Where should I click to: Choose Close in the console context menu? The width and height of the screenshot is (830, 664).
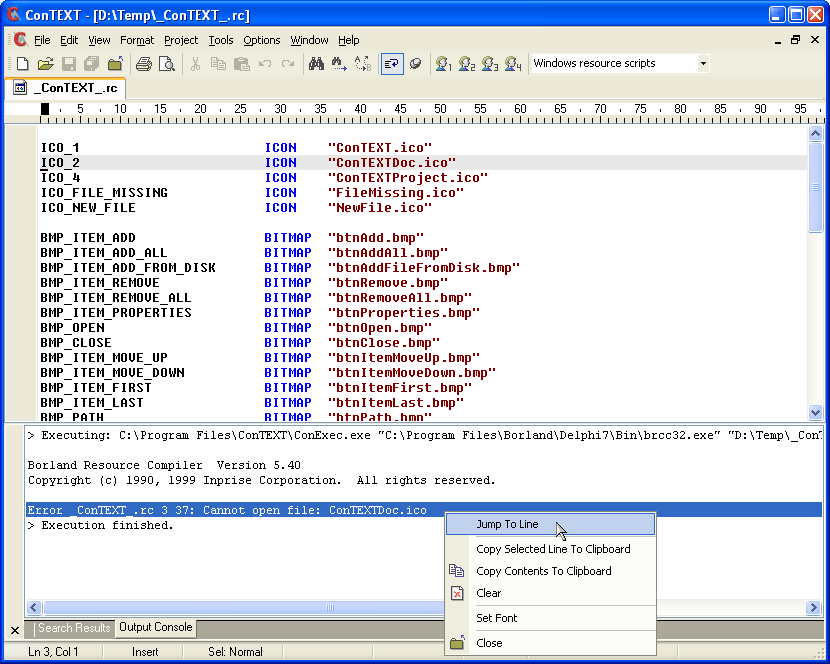[551, 643]
